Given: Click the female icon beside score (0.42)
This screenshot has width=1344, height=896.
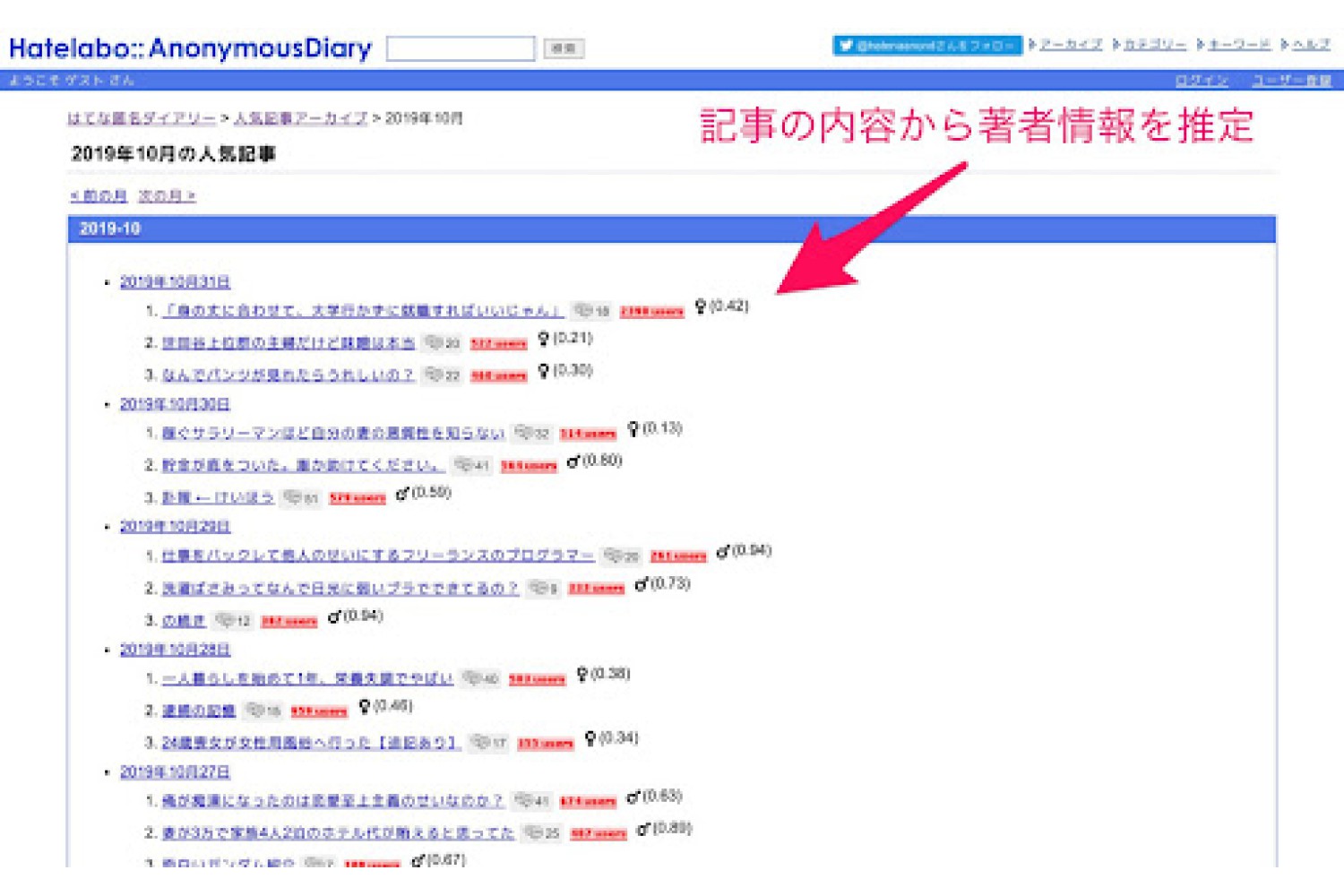Looking at the screenshot, I should click(701, 307).
